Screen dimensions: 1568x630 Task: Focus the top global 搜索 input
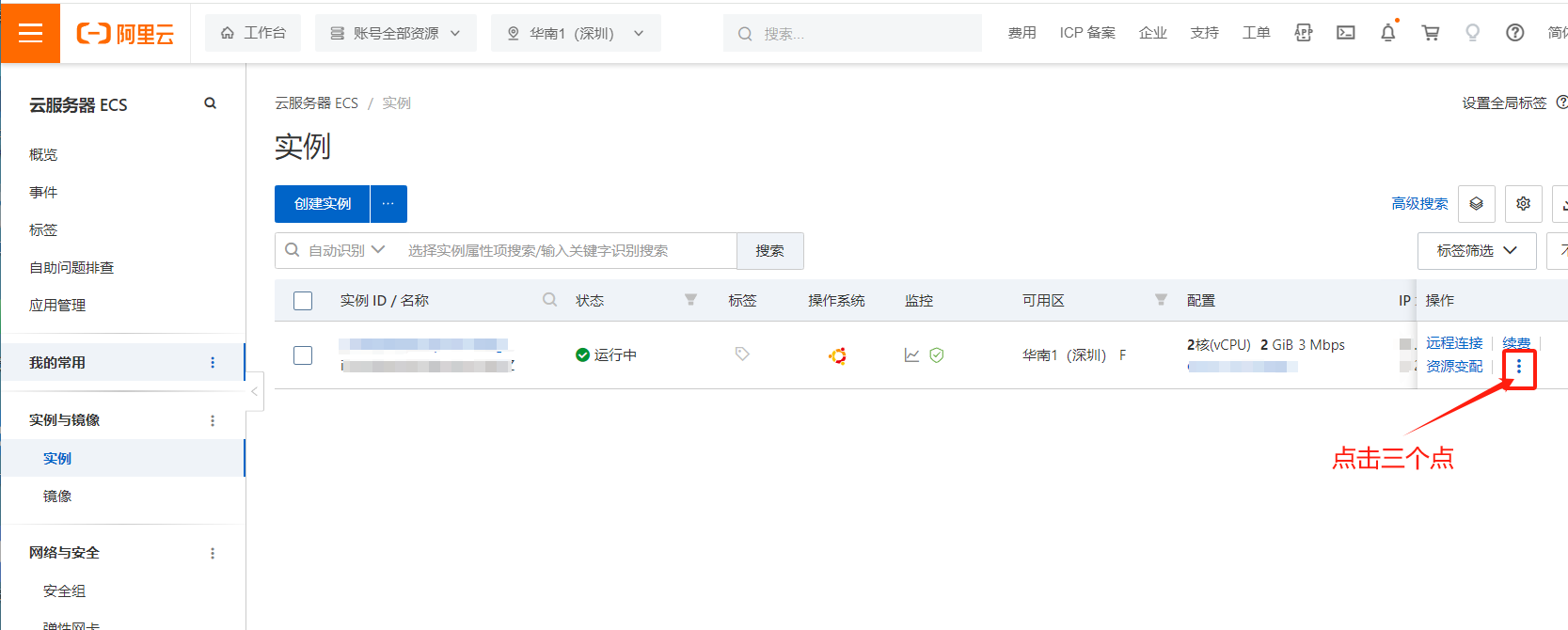(x=852, y=33)
